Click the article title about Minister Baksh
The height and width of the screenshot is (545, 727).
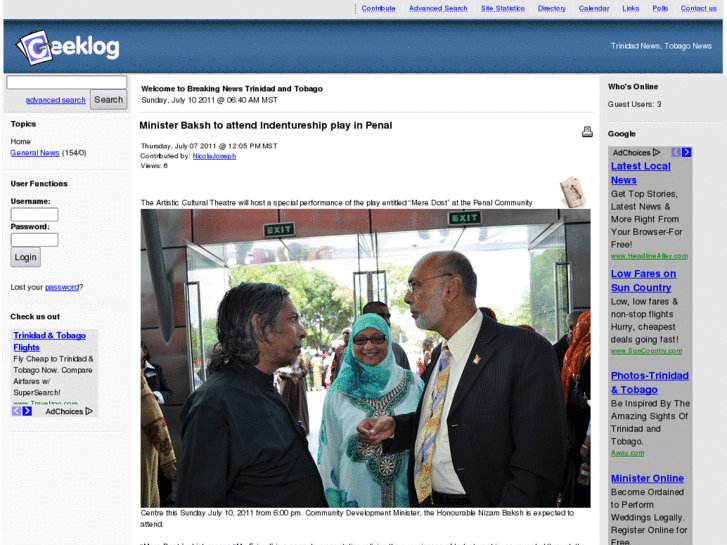[x=266, y=125]
